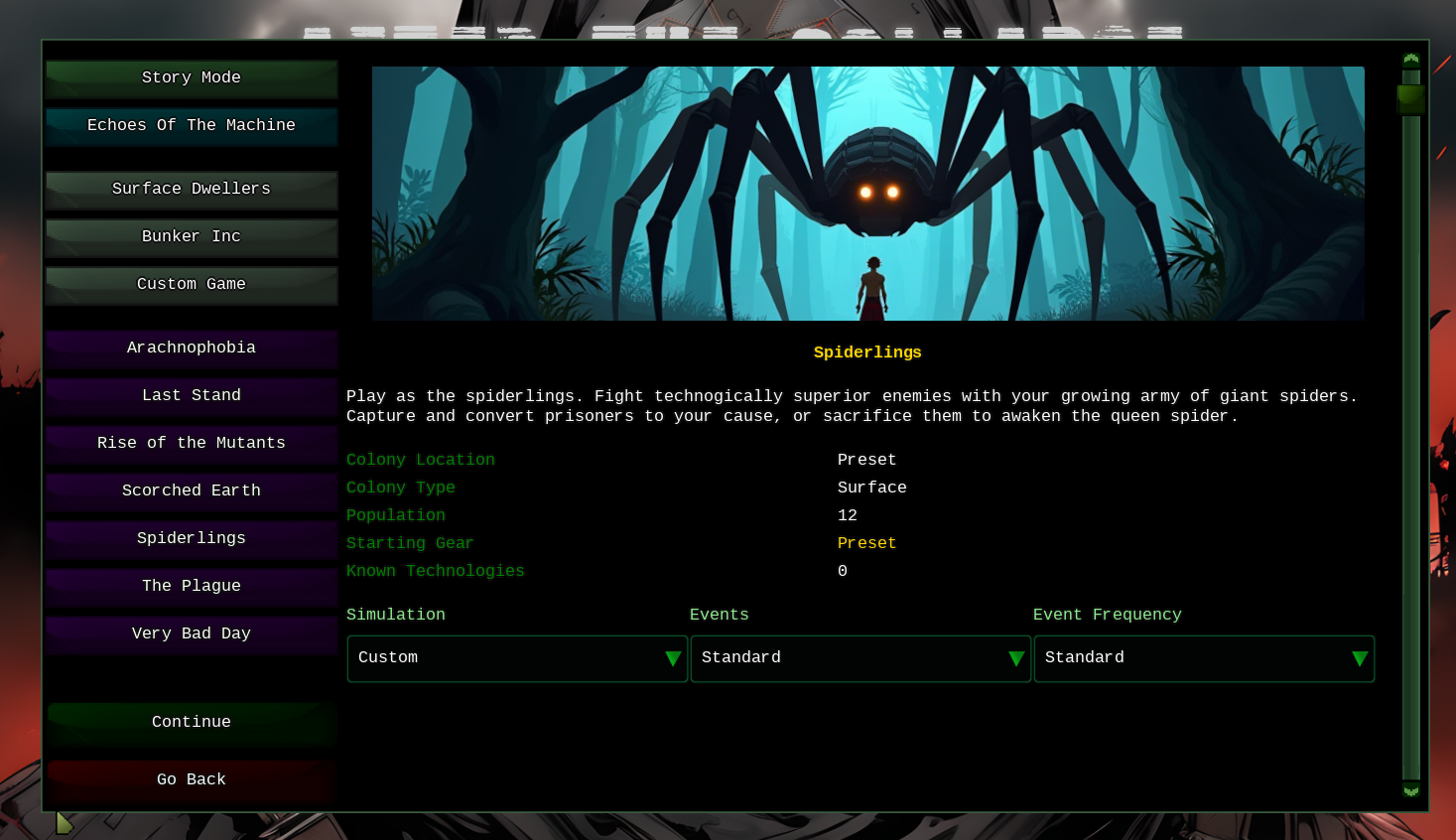Screen dimensions: 1456x840
Task: Select Rise of the Mutants scenario
Action: tap(192, 444)
